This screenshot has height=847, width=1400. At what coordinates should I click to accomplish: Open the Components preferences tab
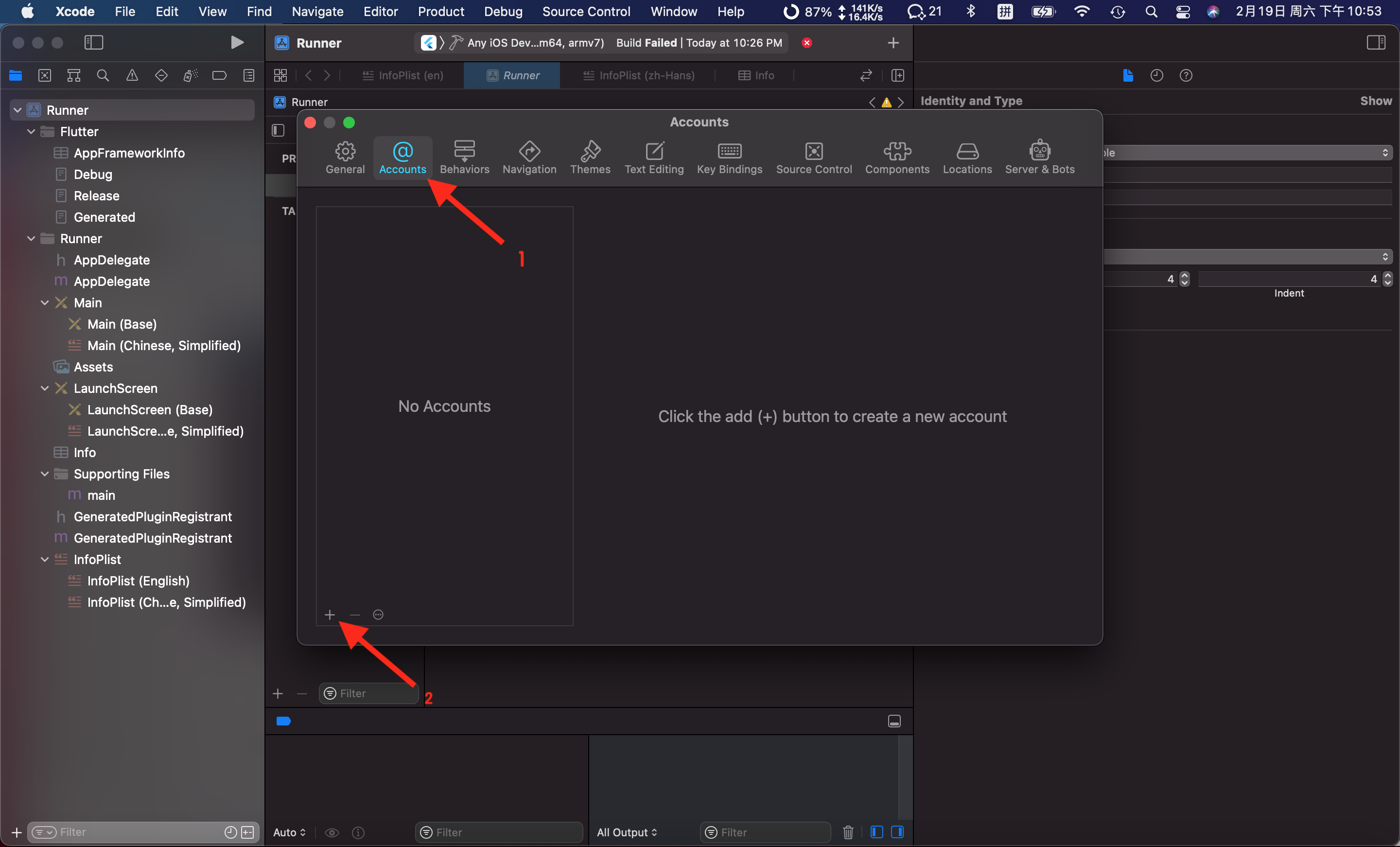coord(897,158)
